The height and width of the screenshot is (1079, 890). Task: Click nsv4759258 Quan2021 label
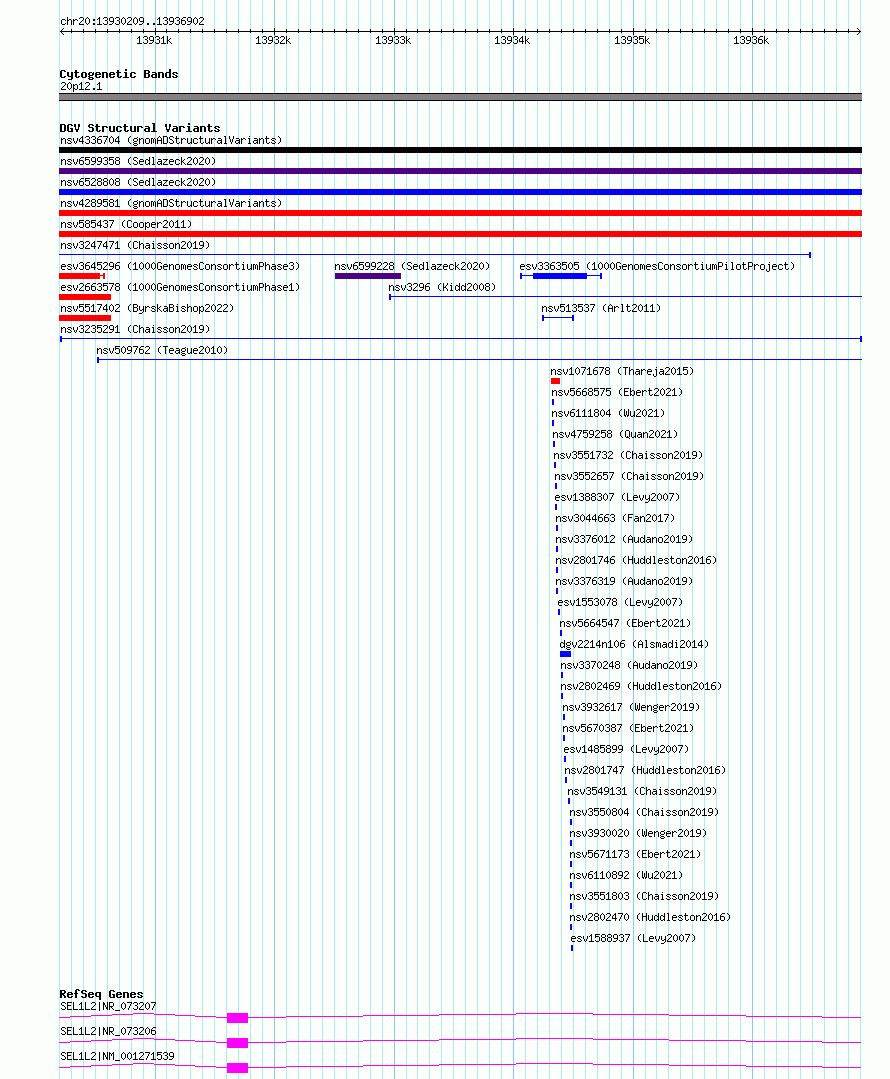pyautogui.click(x=615, y=434)
